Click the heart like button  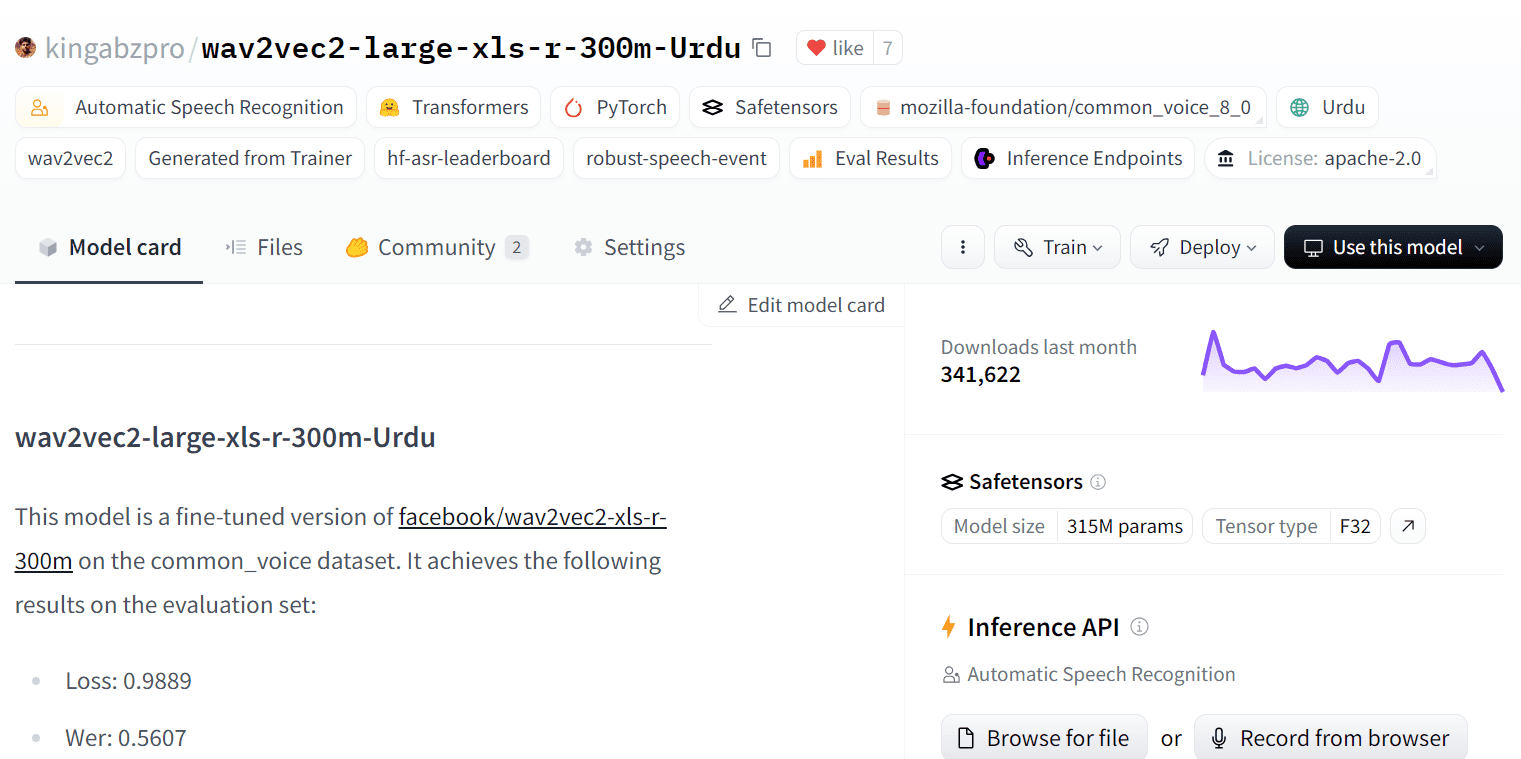(835, 48)
